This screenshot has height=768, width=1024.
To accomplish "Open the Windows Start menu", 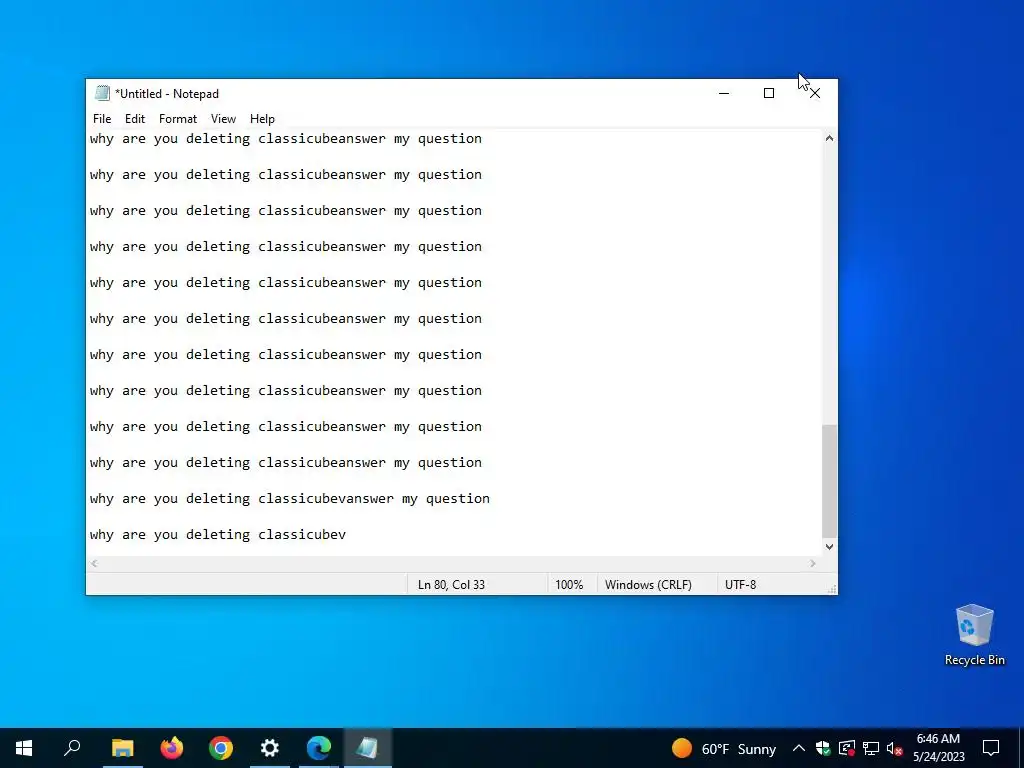I will pos(24,748).
